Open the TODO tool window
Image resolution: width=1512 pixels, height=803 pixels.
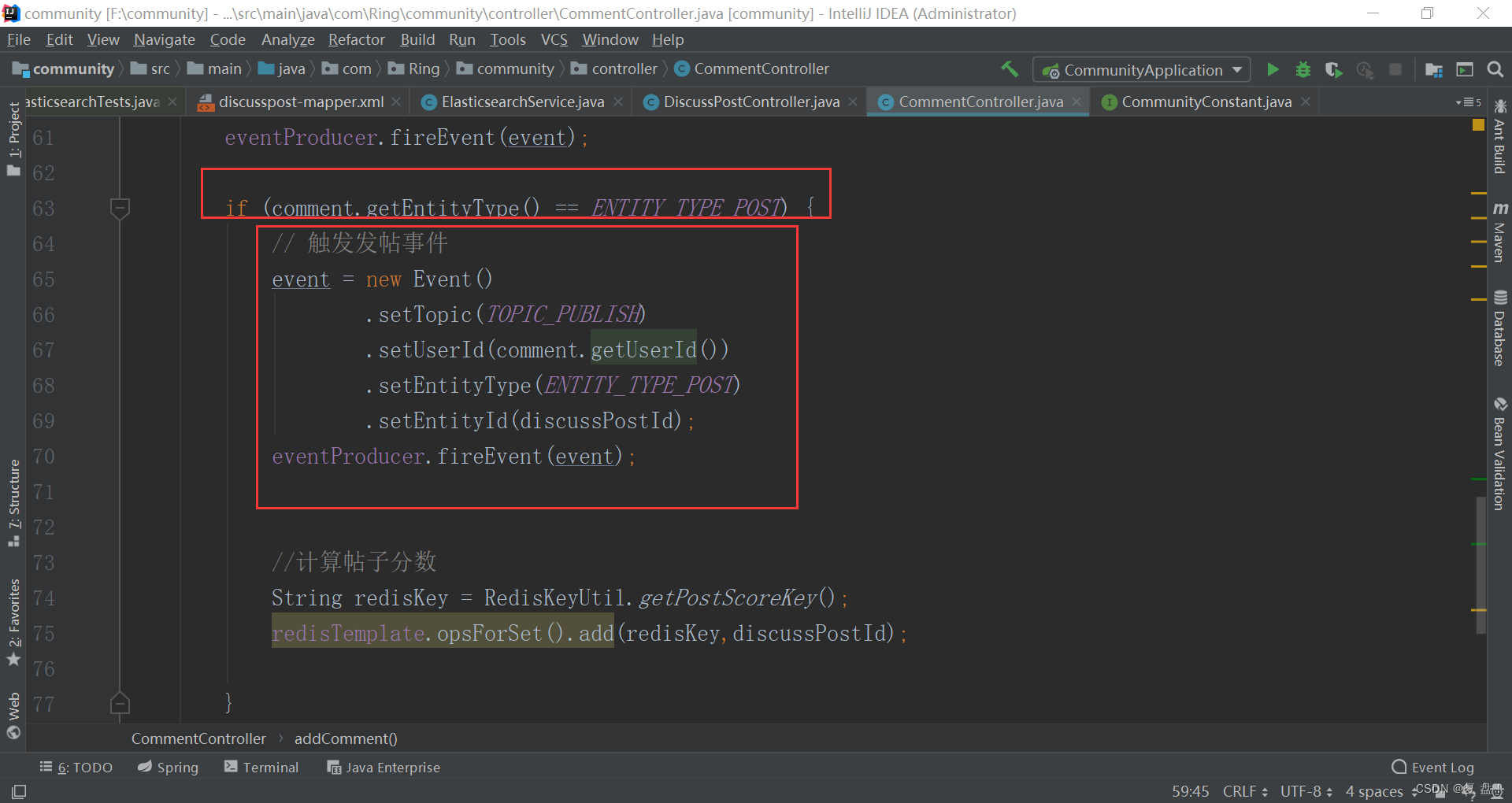coord(76,768)
